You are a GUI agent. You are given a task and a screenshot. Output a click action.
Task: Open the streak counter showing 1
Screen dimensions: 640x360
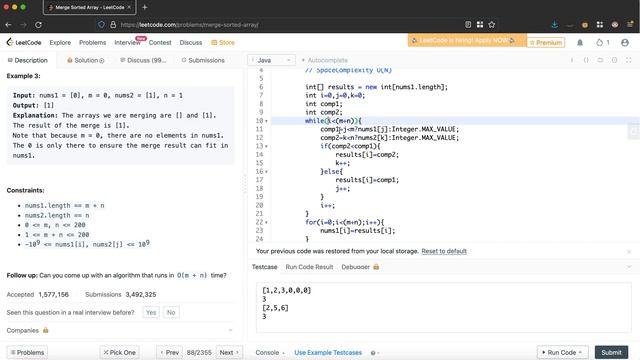602,42
